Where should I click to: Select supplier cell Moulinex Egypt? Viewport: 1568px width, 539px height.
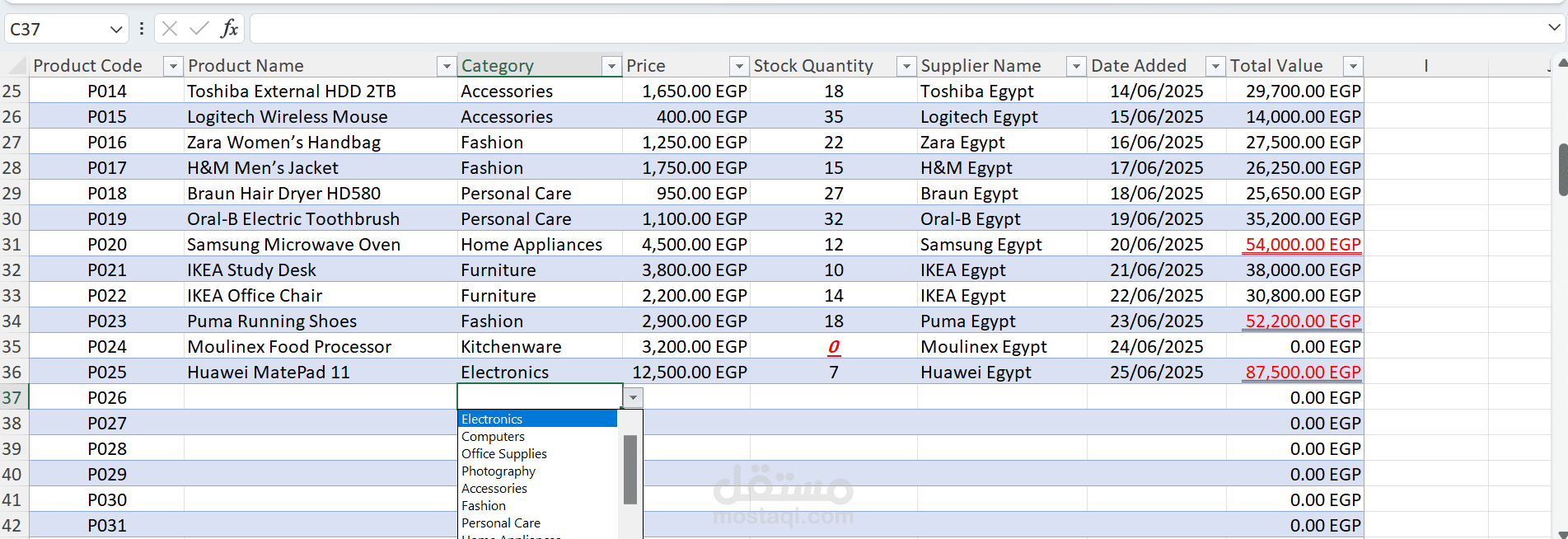click(1002, 347)
